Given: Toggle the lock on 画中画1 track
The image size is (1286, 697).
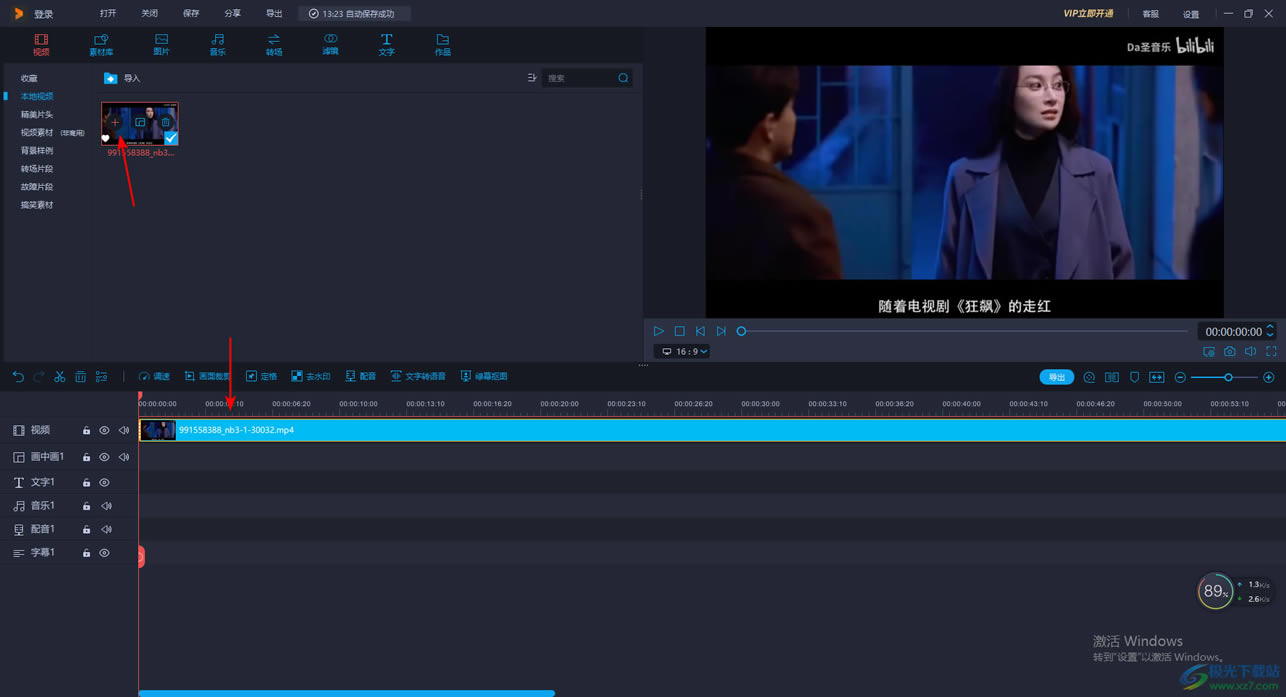Looking at the screenshot, I should tap(86, 457).
